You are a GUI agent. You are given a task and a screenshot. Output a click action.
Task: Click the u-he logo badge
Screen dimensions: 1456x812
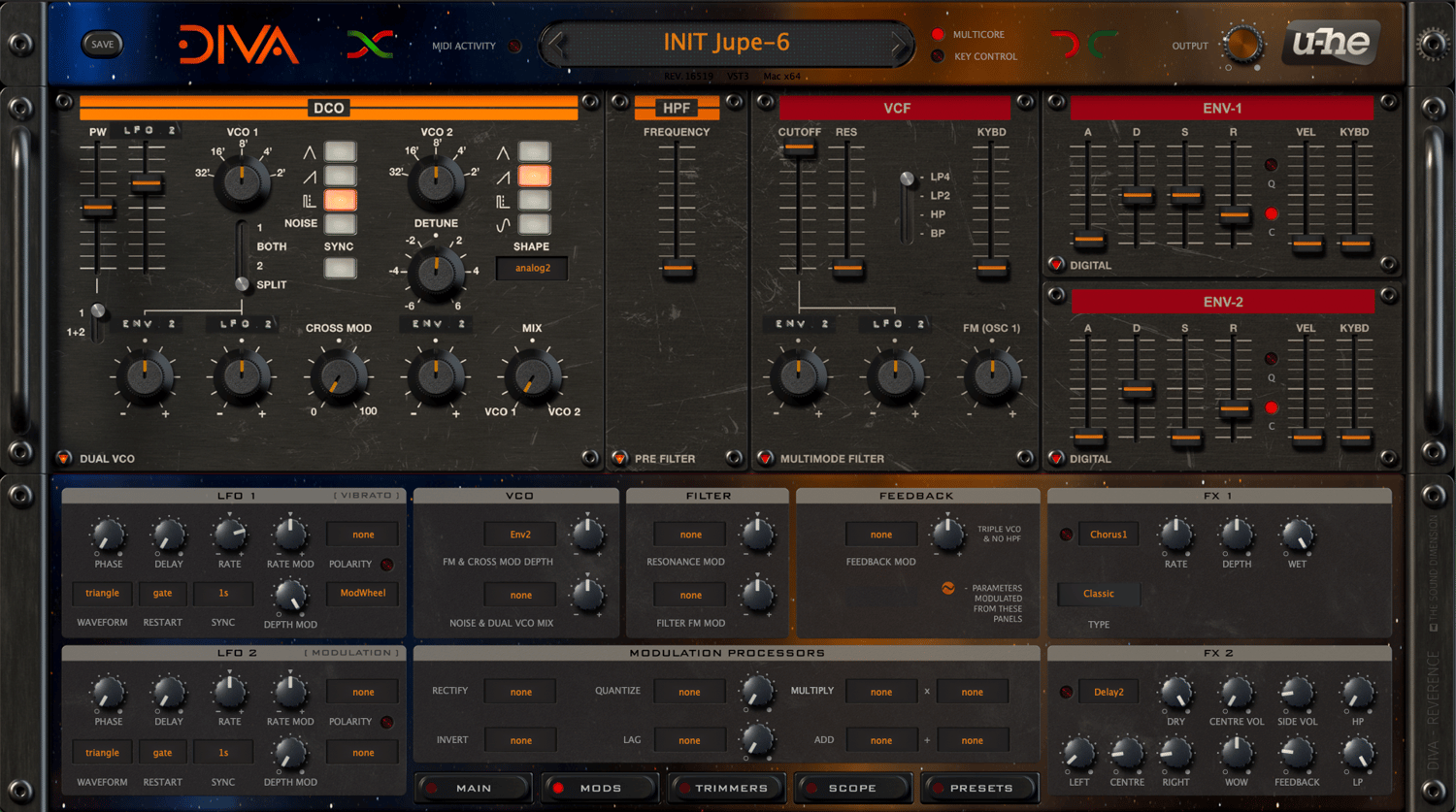(x=1331, y=44)
